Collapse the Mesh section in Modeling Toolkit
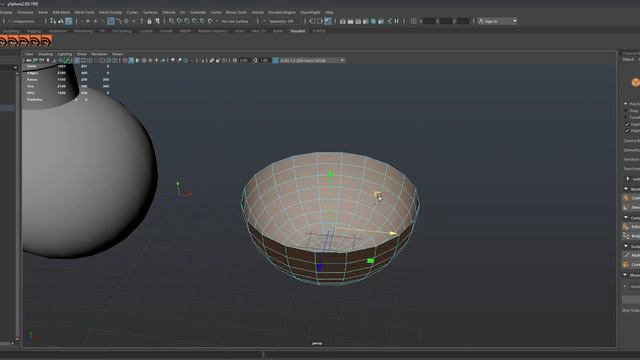The image size is (640, 360). tap(626, 189)
